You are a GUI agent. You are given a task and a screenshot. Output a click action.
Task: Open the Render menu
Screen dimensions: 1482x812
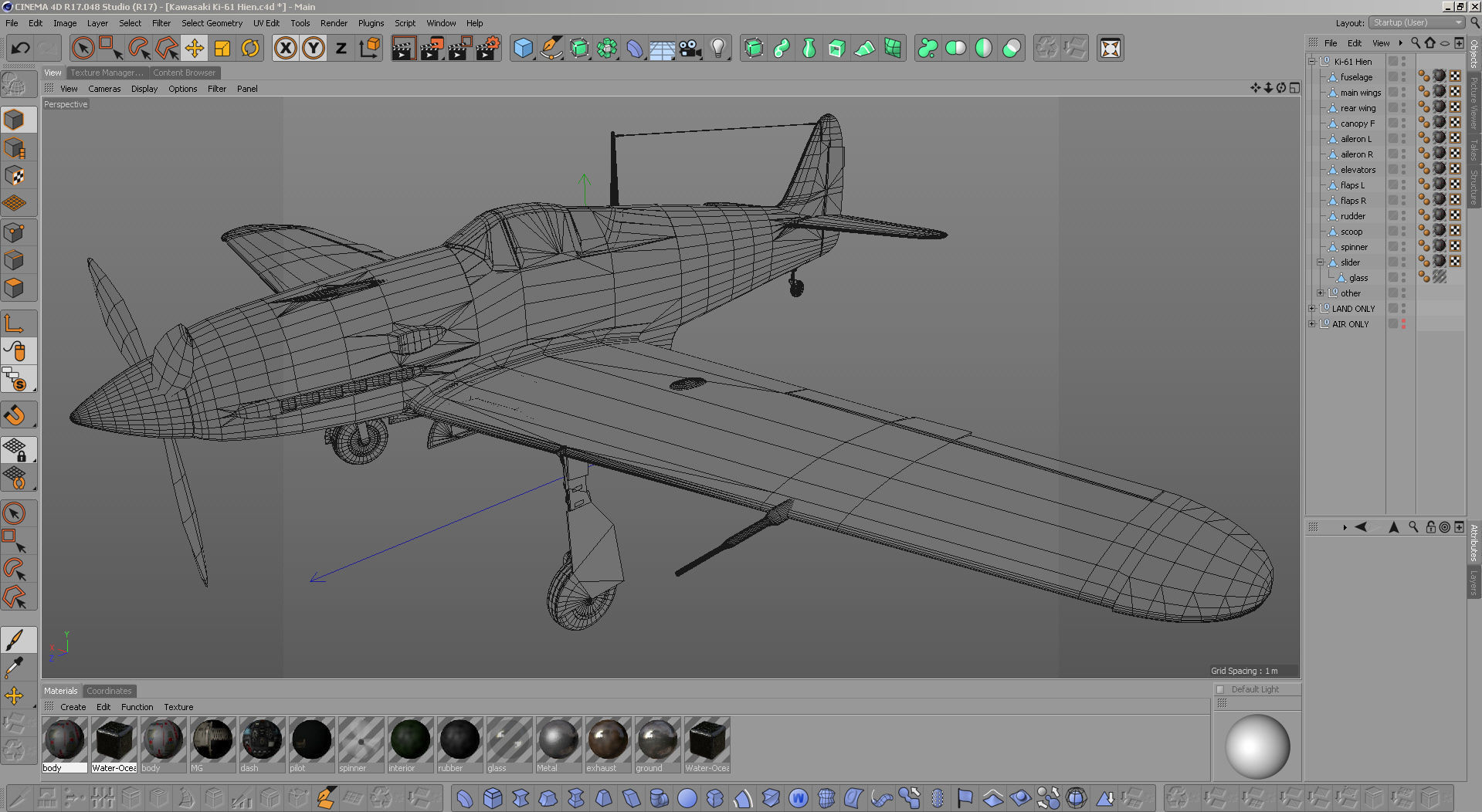pos(334,23)
